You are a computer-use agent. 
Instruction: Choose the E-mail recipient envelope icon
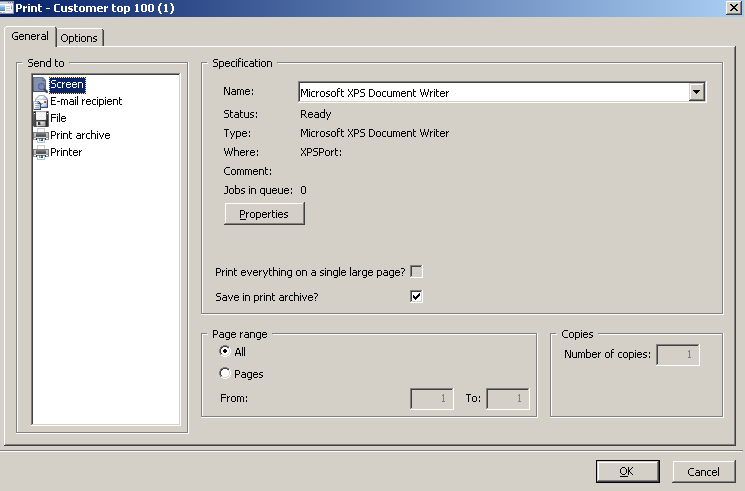[x=41, y=102]
